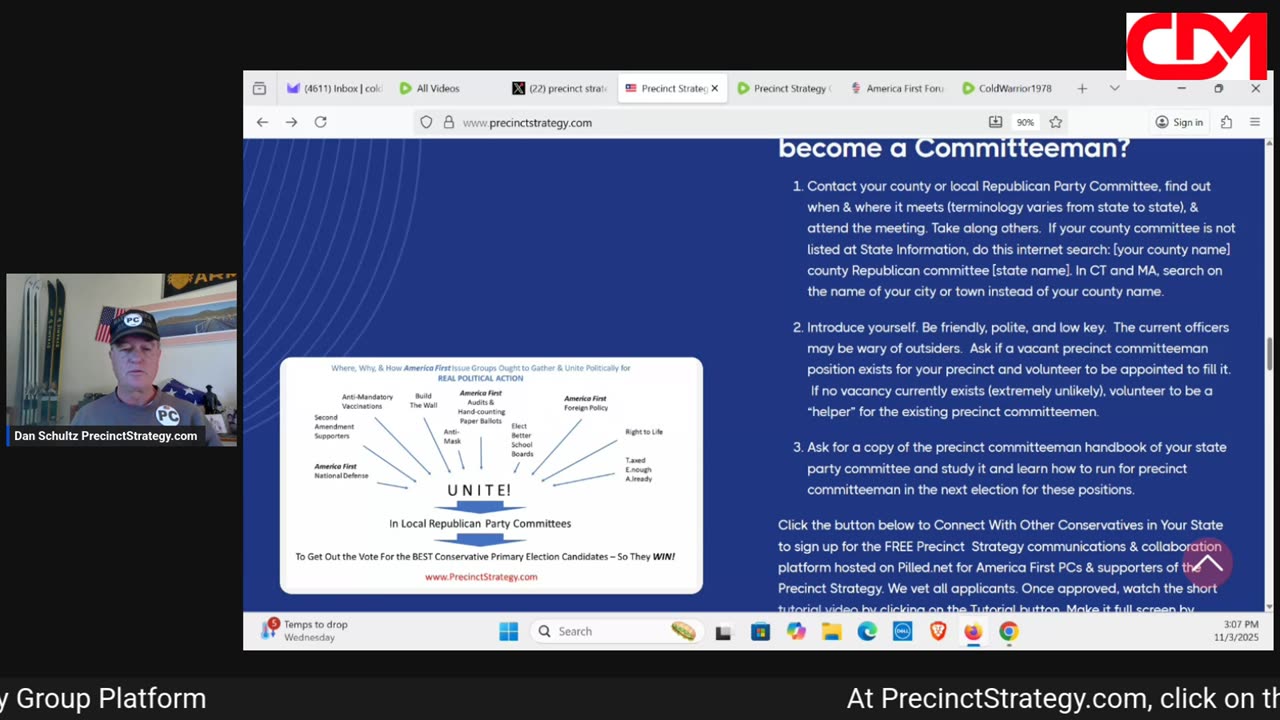Click the 'become a Committeeman?' heading
Image resolution: width=1280 pixels, height=720 pixels.
pos(954,148)
